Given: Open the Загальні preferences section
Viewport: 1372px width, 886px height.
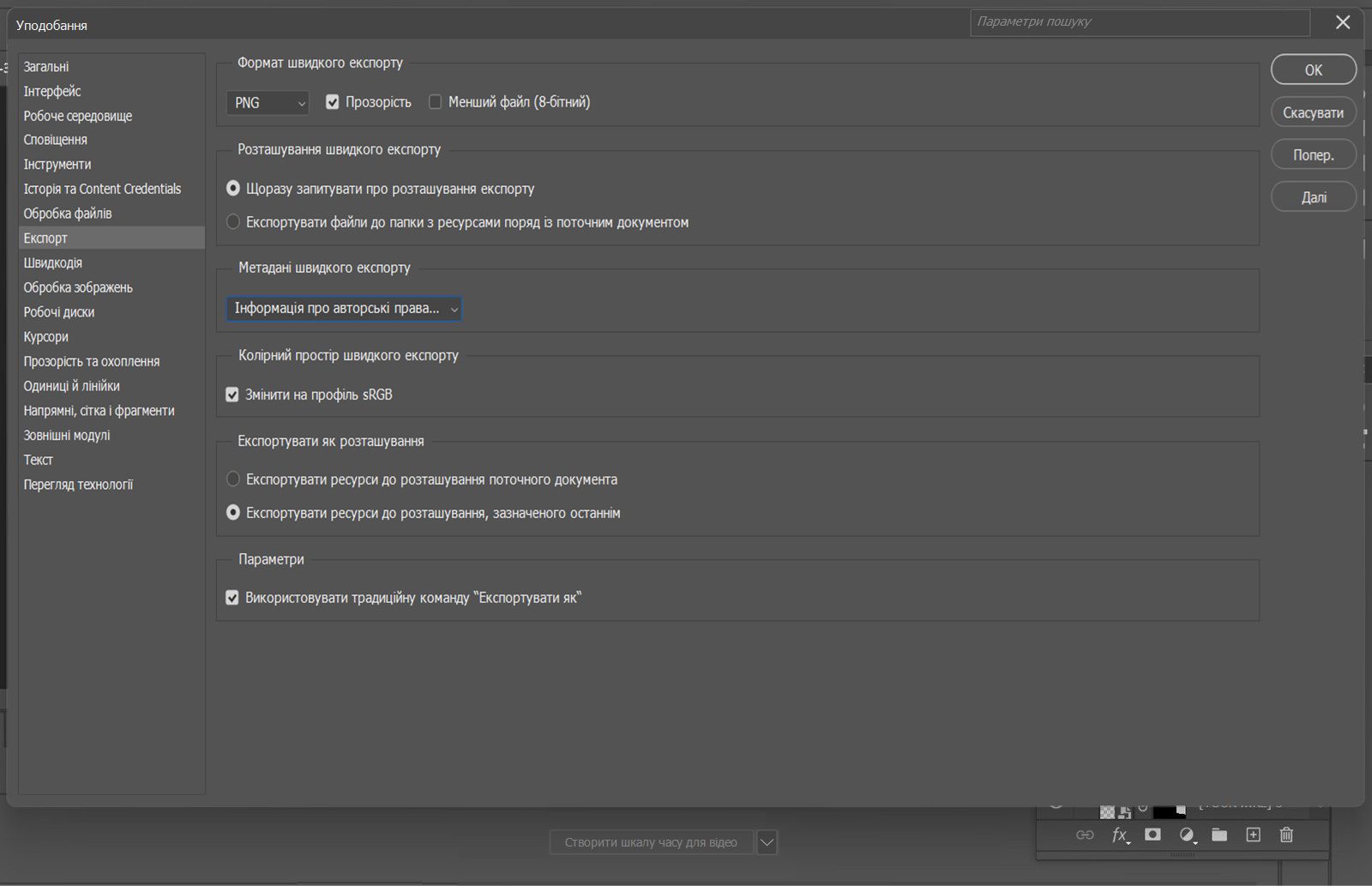Looking at the screenshot, I should point(111,67).
